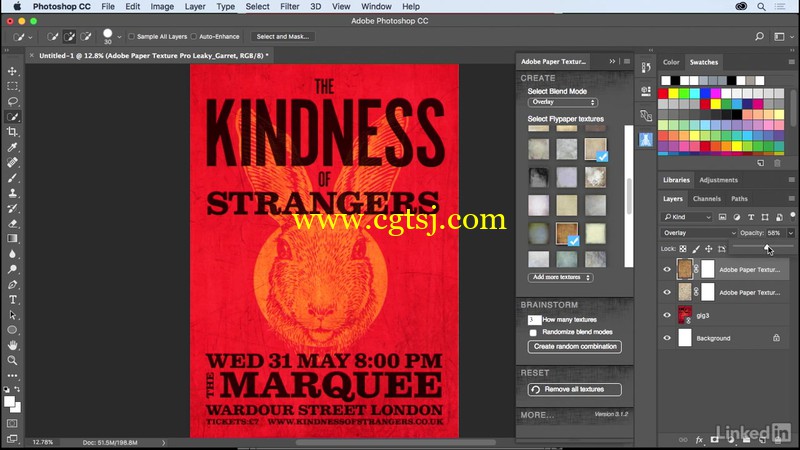Select the Zoom tool
This screenshot has width=800, height=450.
tap(12, 360)
